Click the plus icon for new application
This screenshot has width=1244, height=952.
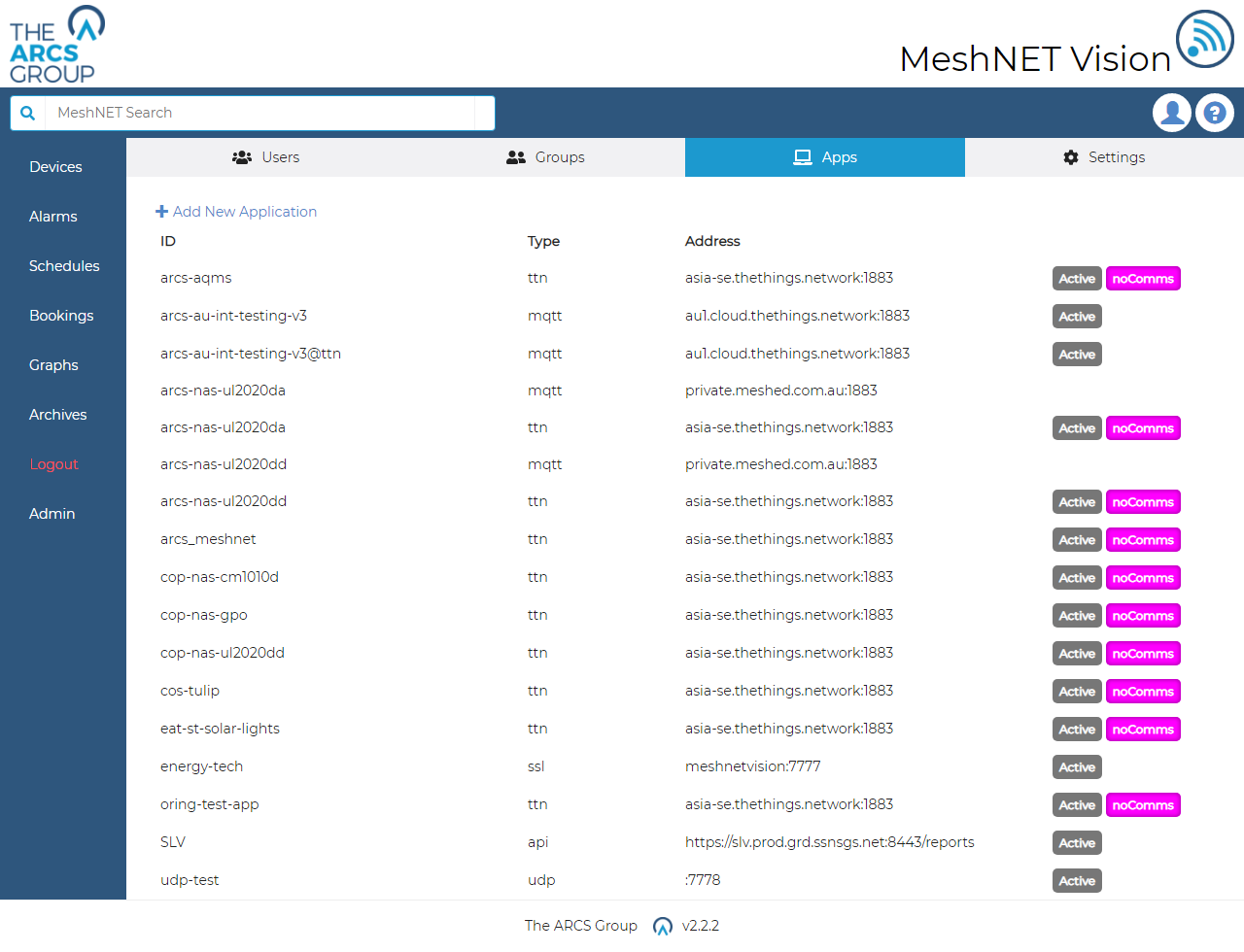(162, 212)
